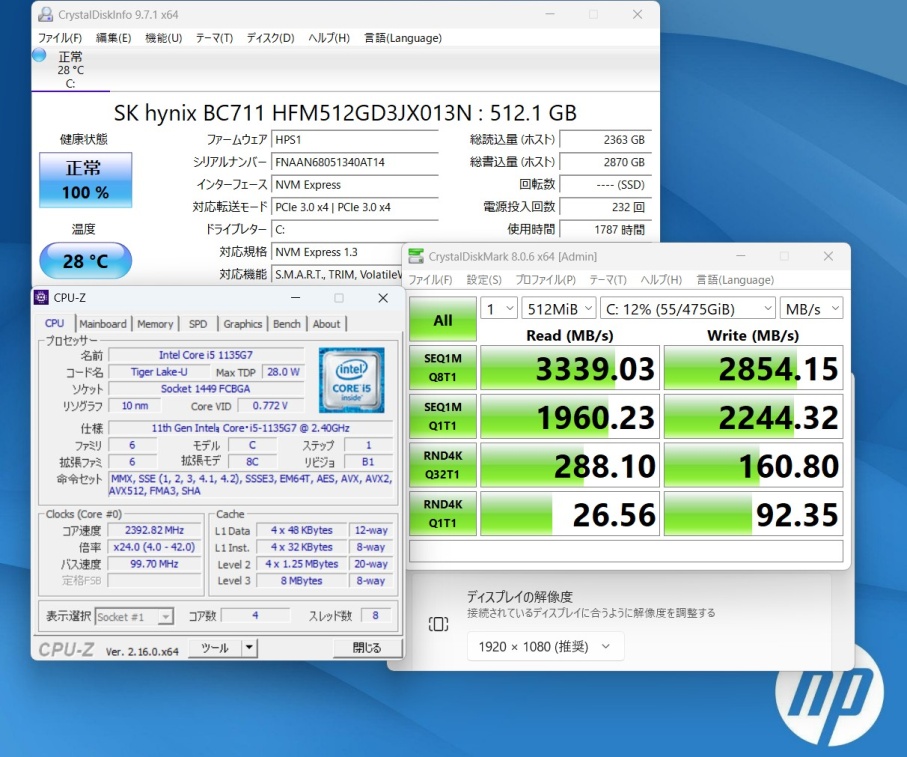Open テーマ(T) menu in CrystalDiskMark
Screen dimensions: 907x757
pyautogui.click(x=608, y=280)
